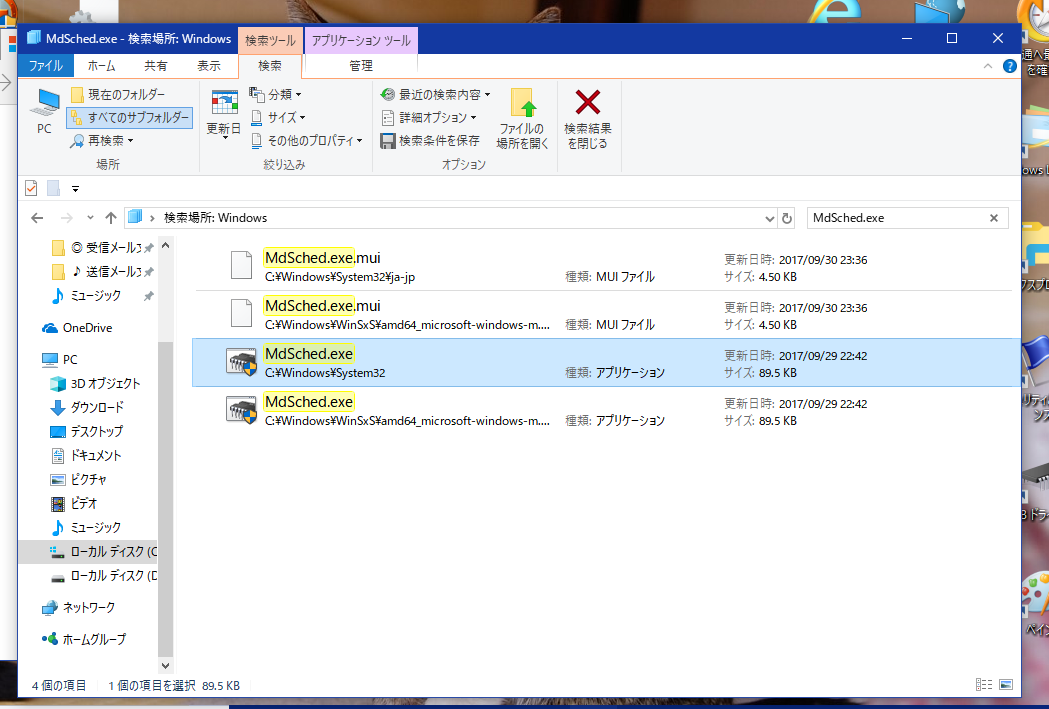This screenshot has height=709, width=1049.
Task: Go back with the back arrow
Action: click(37, 218)
